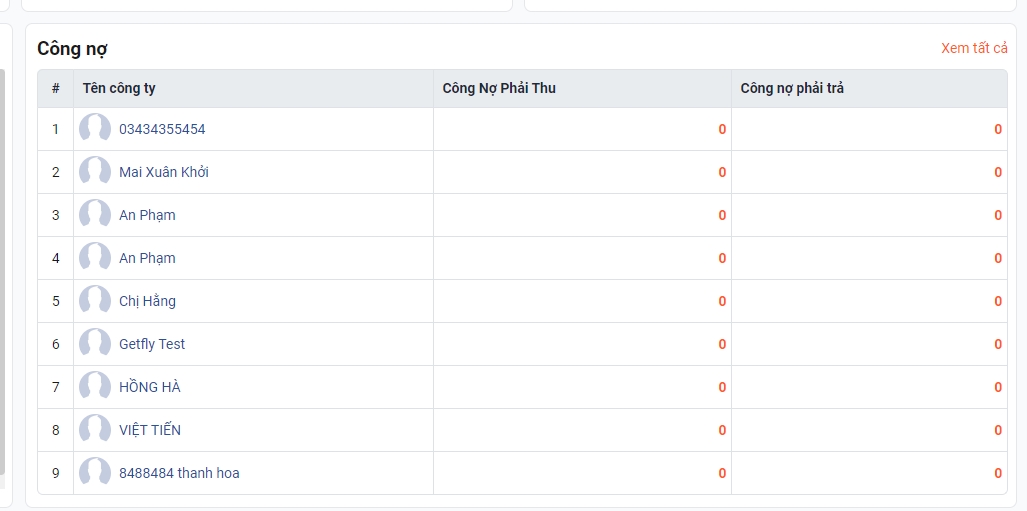Viewport: 1027px width, 511px height.
Task: Open all debts via "Xem tất cả"
Action: (x=973, y=48)
